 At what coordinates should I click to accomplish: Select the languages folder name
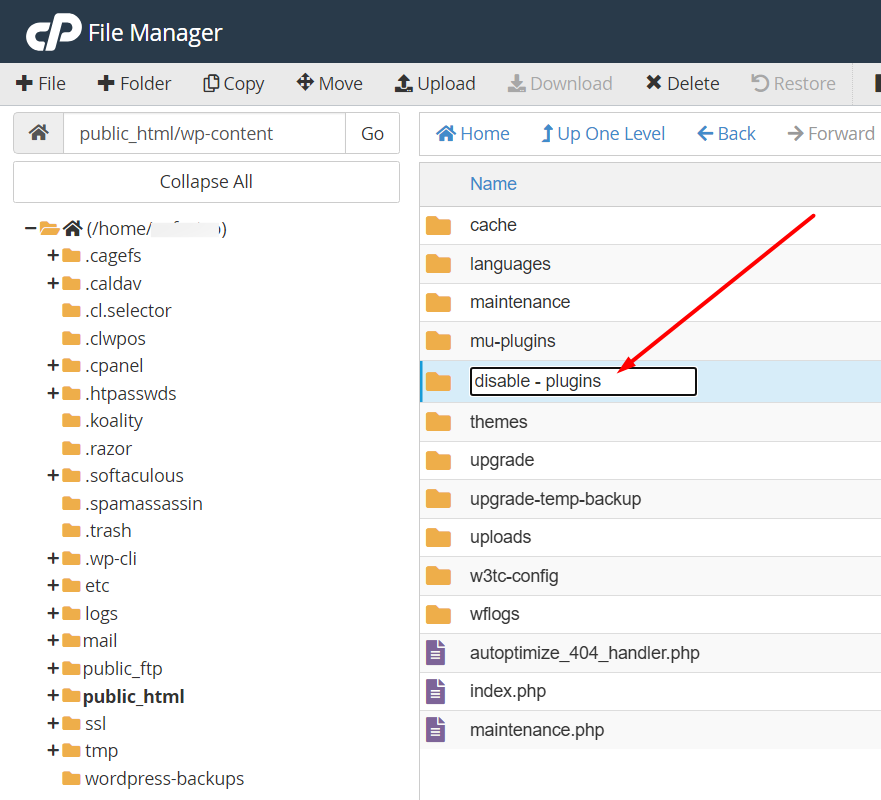[x=510, y=264]
